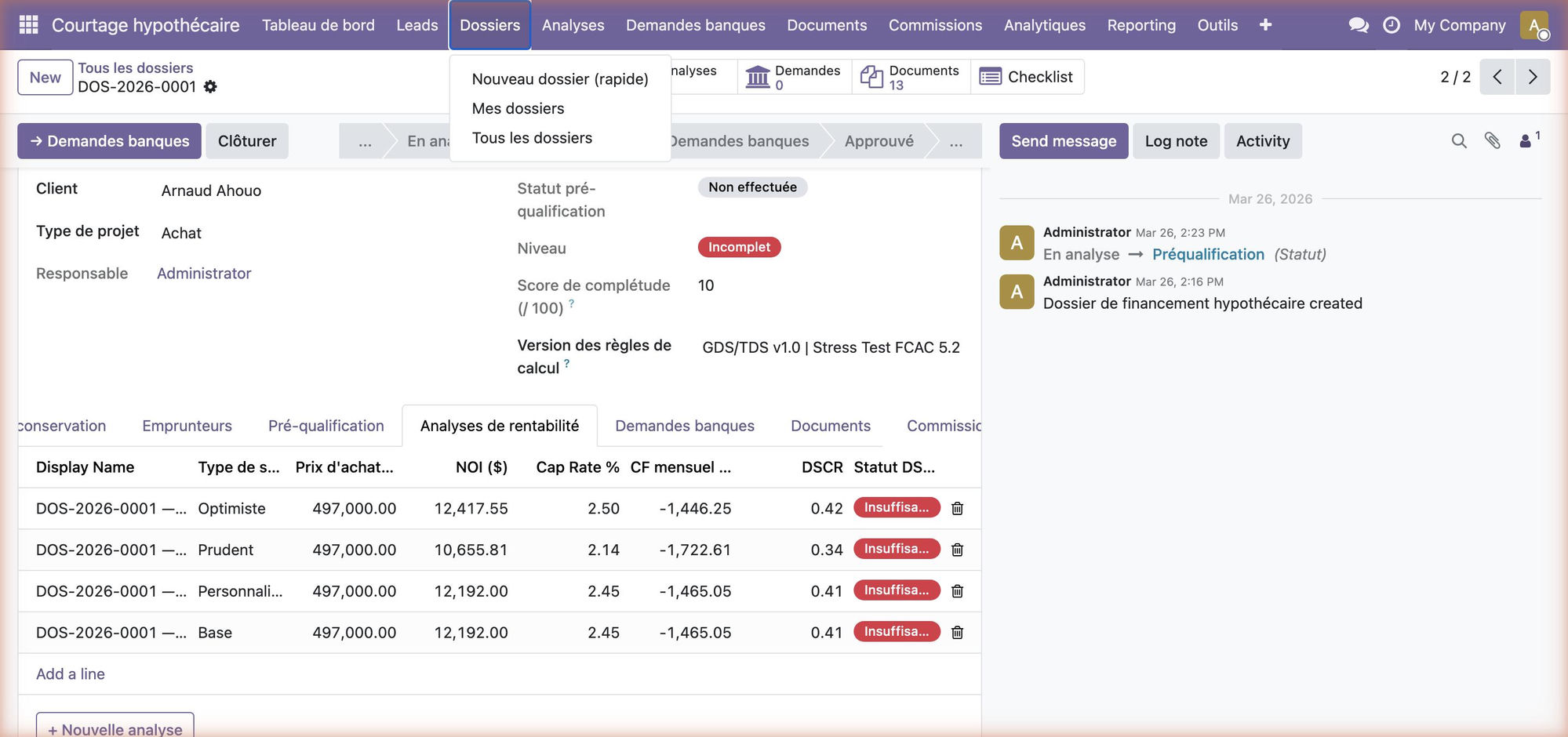The image size is (1568, 737).
Task: Click Add a line link
Action: pyautogui.click(x=70, y=674)
